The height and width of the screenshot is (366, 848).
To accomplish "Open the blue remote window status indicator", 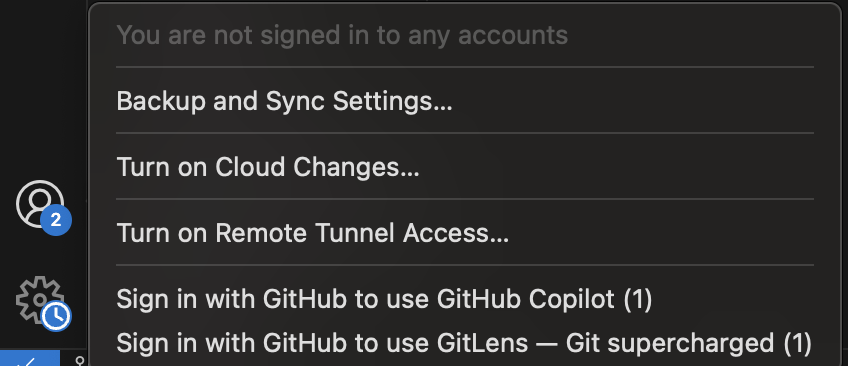I will pyautogui.click(x=30, y=358).
